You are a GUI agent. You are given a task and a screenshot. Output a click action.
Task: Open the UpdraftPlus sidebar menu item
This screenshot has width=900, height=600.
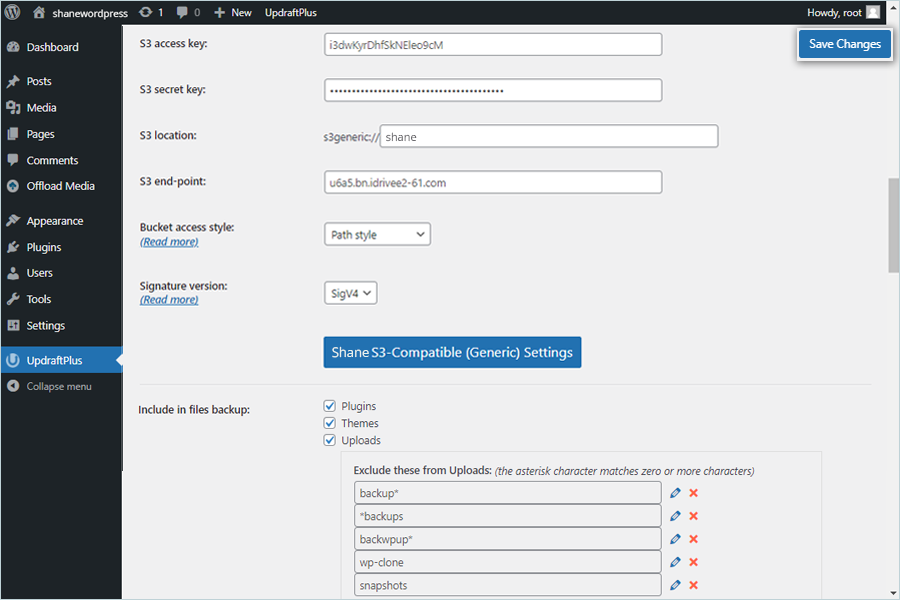pos(61,361)
